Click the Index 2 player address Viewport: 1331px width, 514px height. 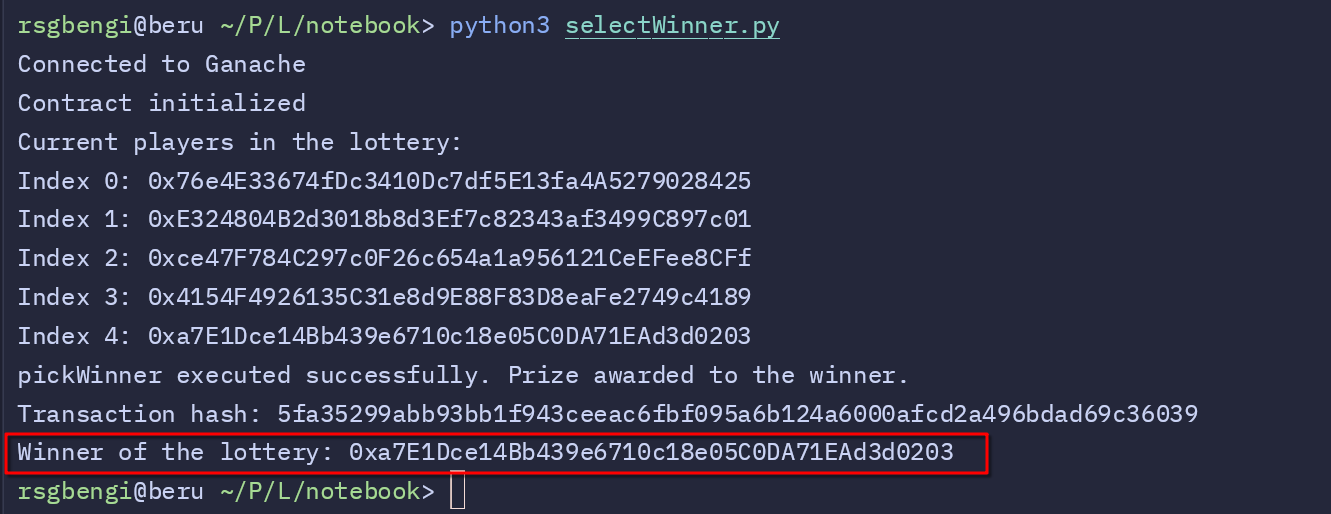(x=449, y=258)
